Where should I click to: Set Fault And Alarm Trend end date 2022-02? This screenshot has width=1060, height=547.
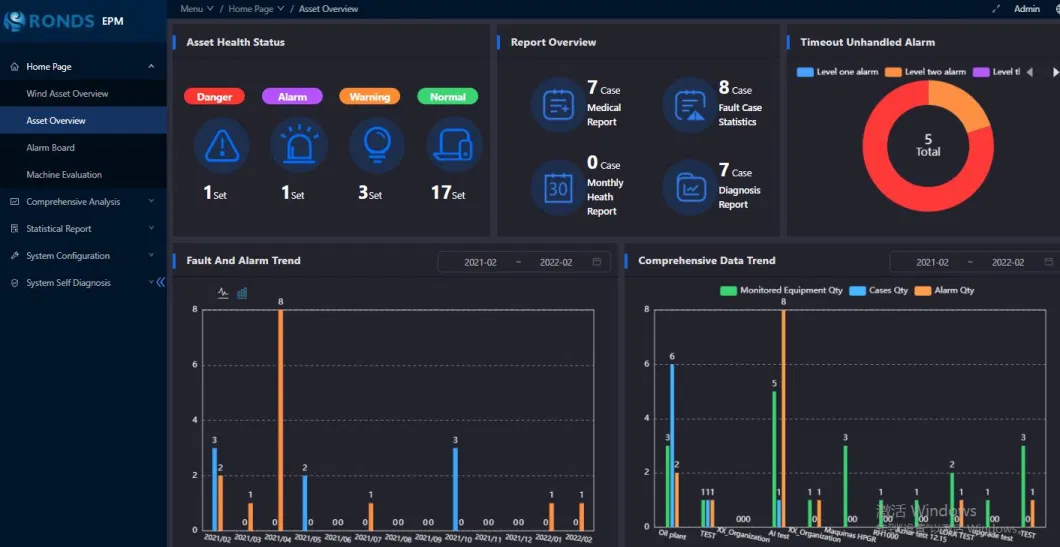[556, 262]
